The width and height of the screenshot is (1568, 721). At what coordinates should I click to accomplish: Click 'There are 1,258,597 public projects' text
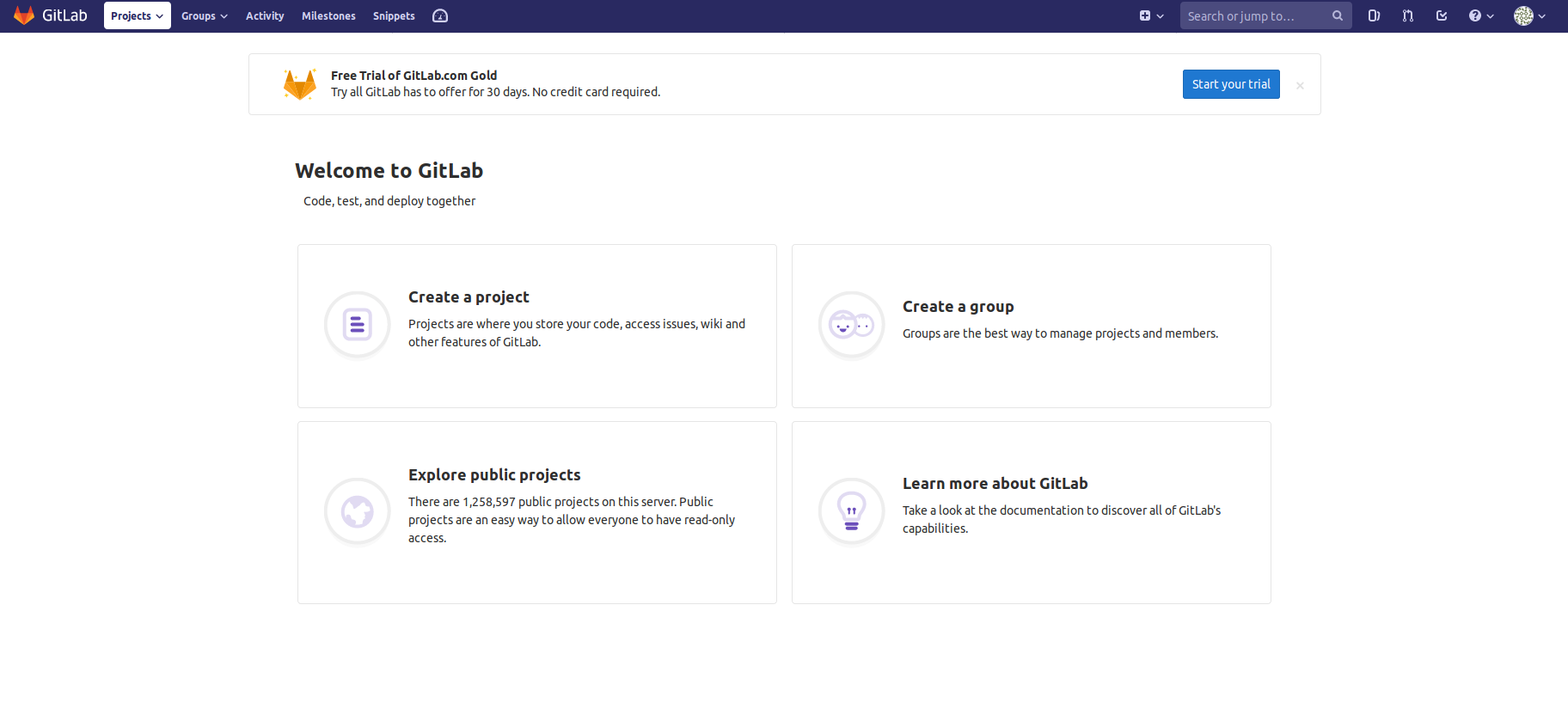572,520
